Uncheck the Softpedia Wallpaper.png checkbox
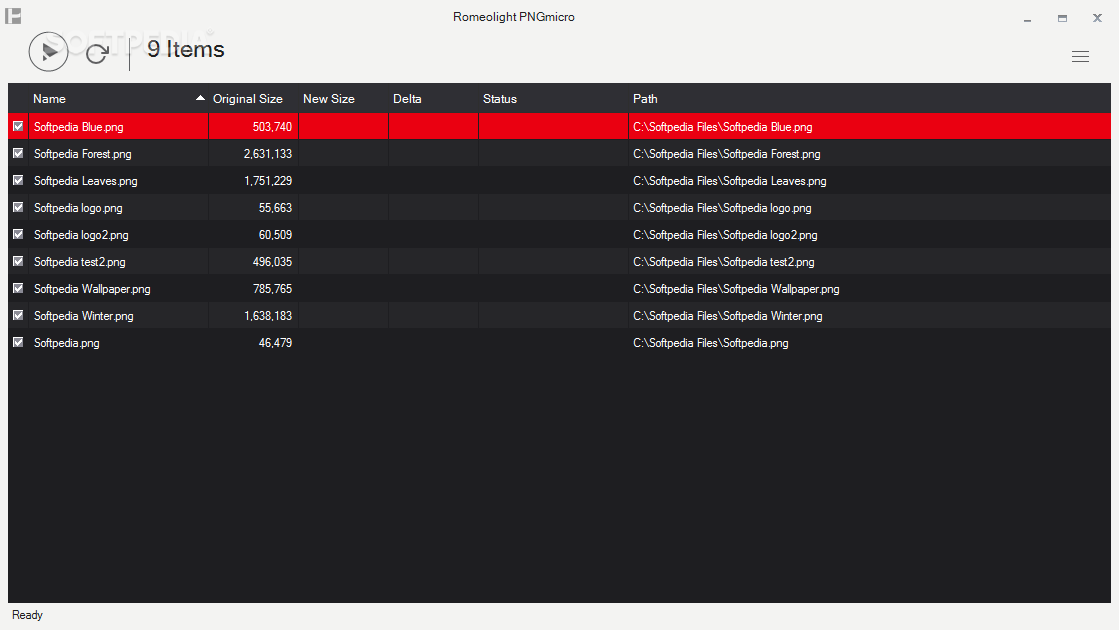 click(x=18, y=288)
